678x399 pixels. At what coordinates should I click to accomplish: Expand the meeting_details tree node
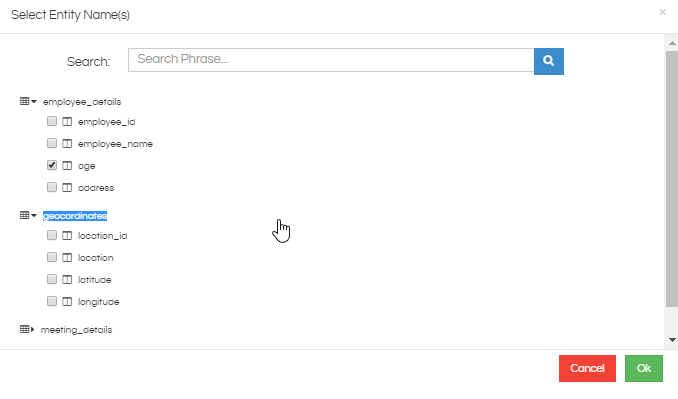(x=32, y=329)
